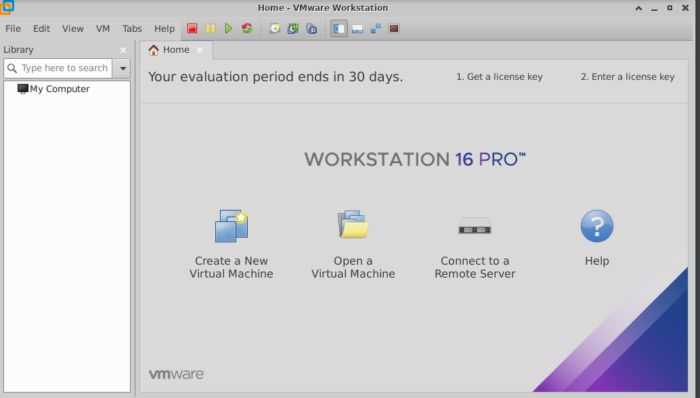700x398 pixels.
Task: Toggle the Show Library sidebar button
Action: pos(339,29)
